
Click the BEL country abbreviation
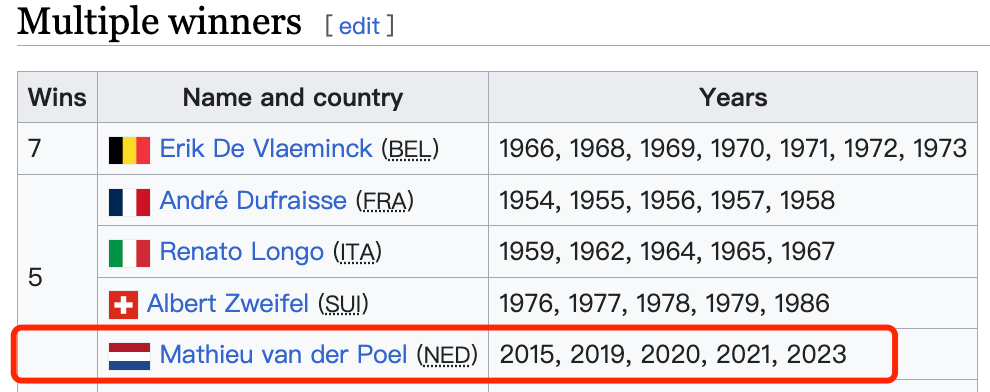click(410, 150)
